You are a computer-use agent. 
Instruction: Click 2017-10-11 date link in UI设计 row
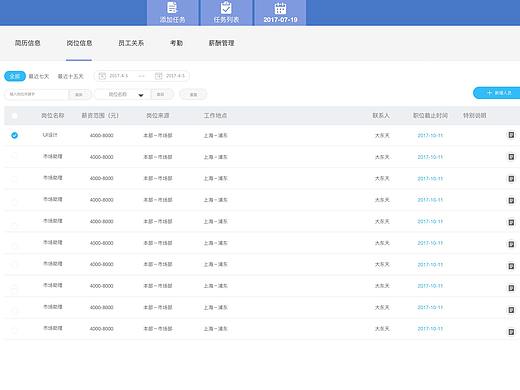click(430, 135)
